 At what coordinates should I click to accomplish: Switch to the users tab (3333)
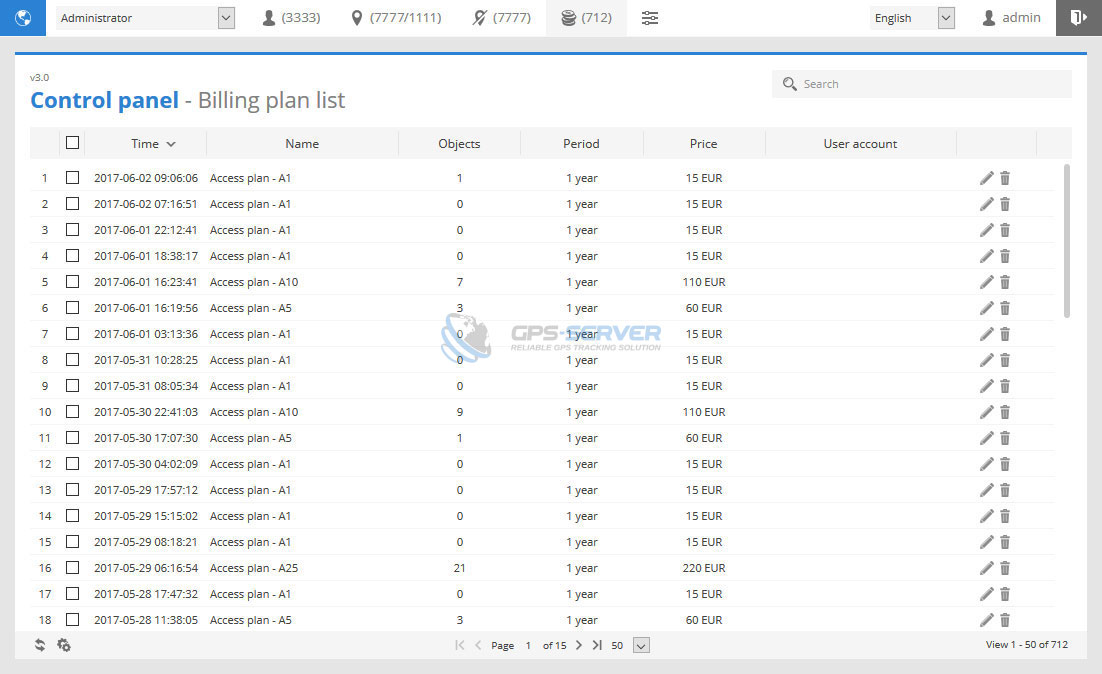291,18
